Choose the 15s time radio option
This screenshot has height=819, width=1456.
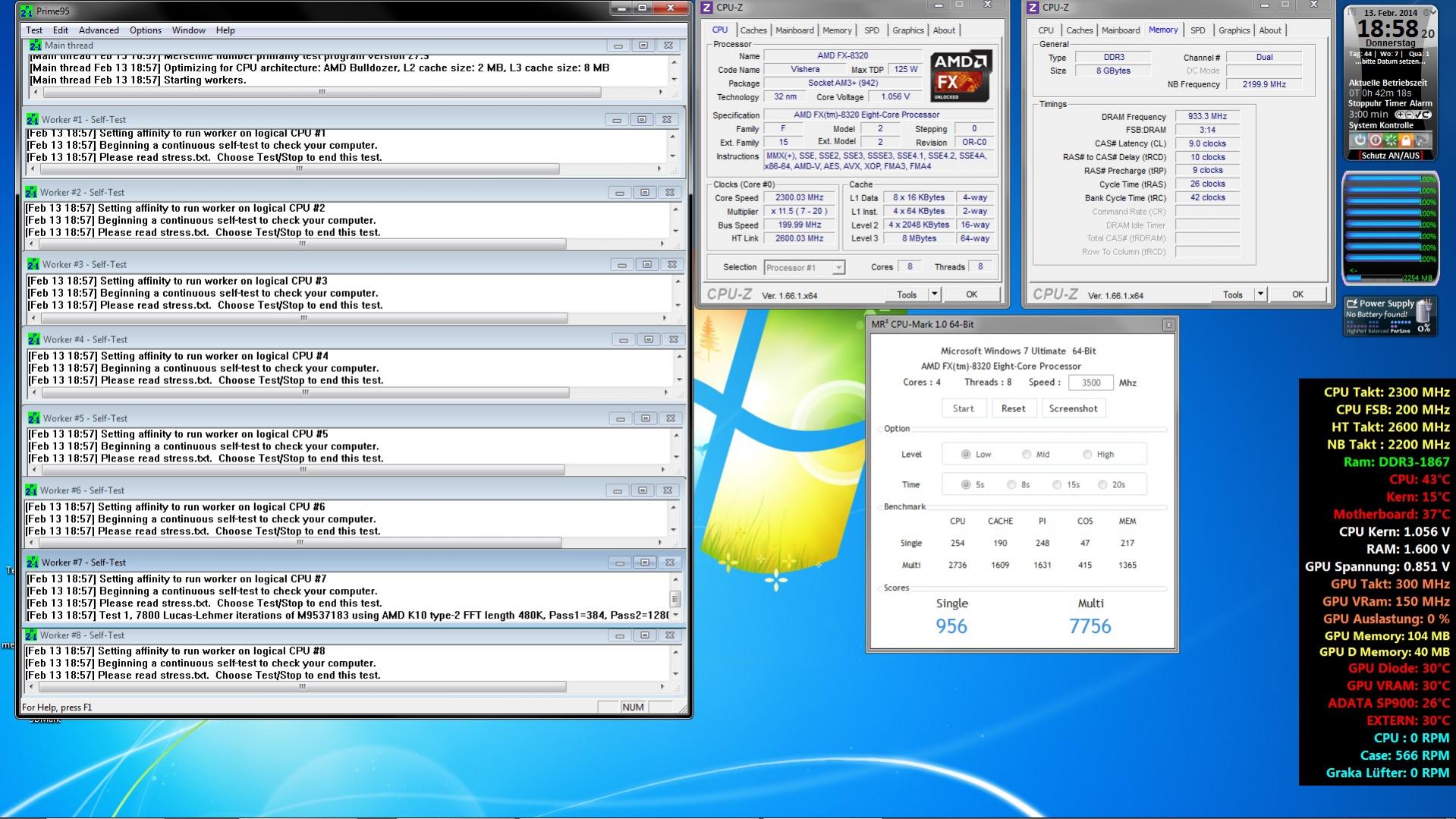tap(1057, 485)
